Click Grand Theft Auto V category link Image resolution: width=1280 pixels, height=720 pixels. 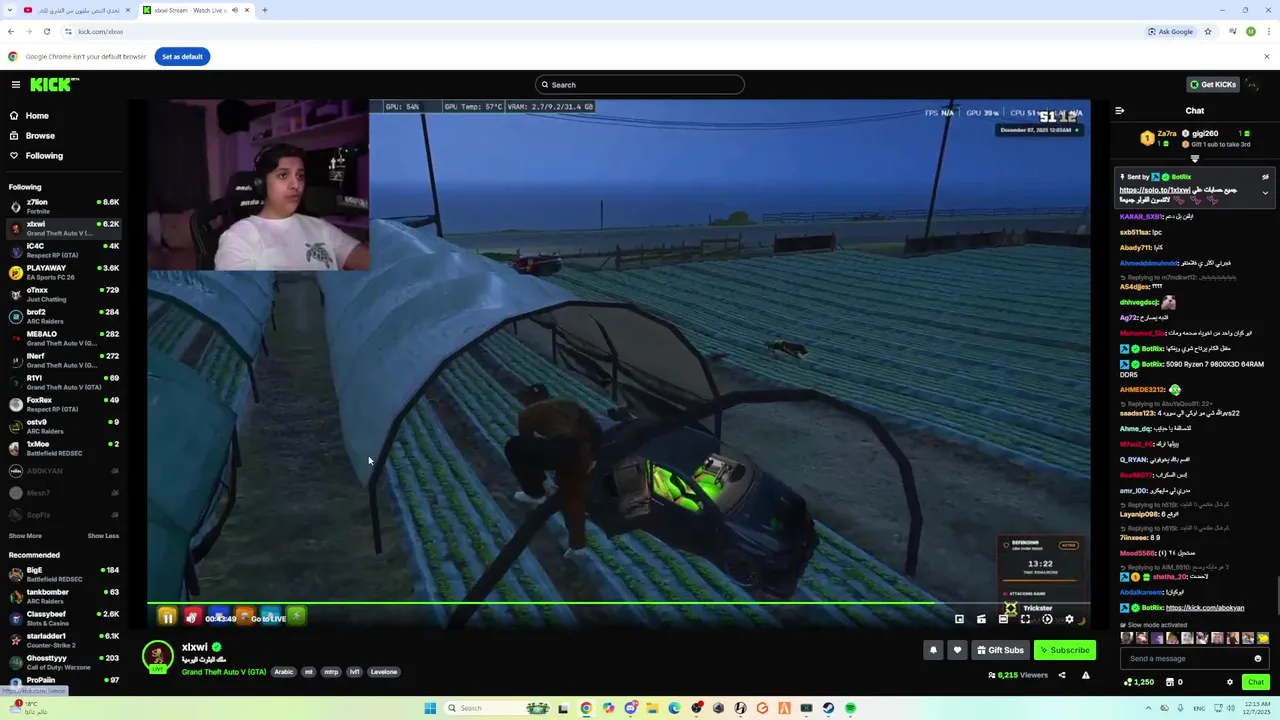click(x=223, y=672)
